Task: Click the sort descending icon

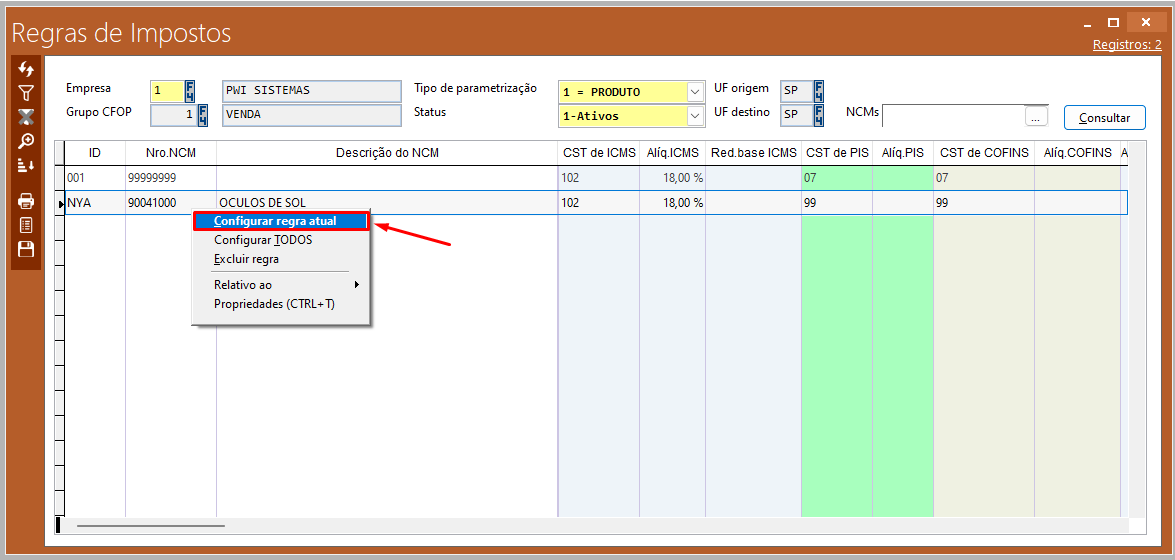Action: coord(26,165)
